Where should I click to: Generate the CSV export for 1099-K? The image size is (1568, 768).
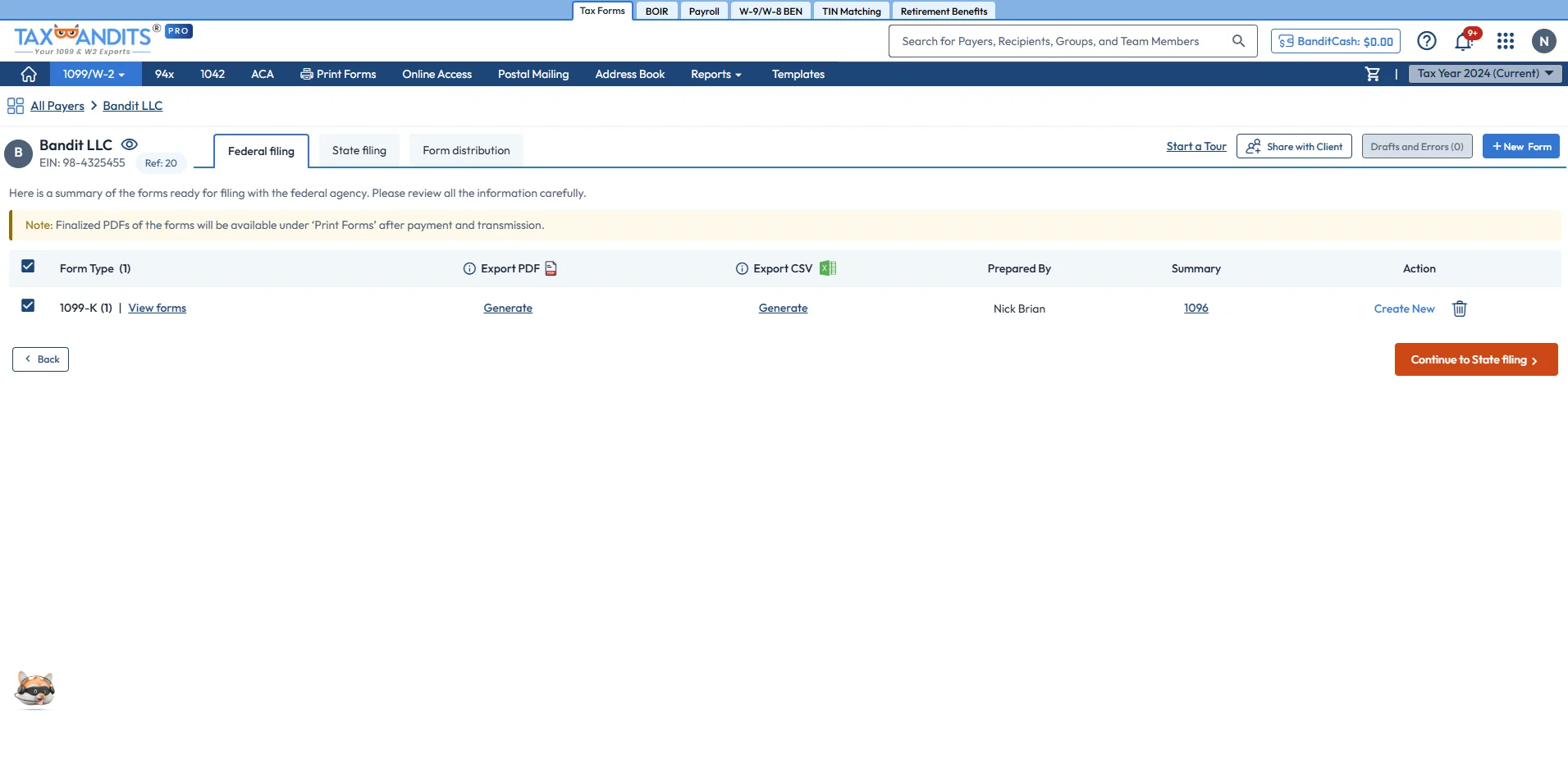click(783, 308)
